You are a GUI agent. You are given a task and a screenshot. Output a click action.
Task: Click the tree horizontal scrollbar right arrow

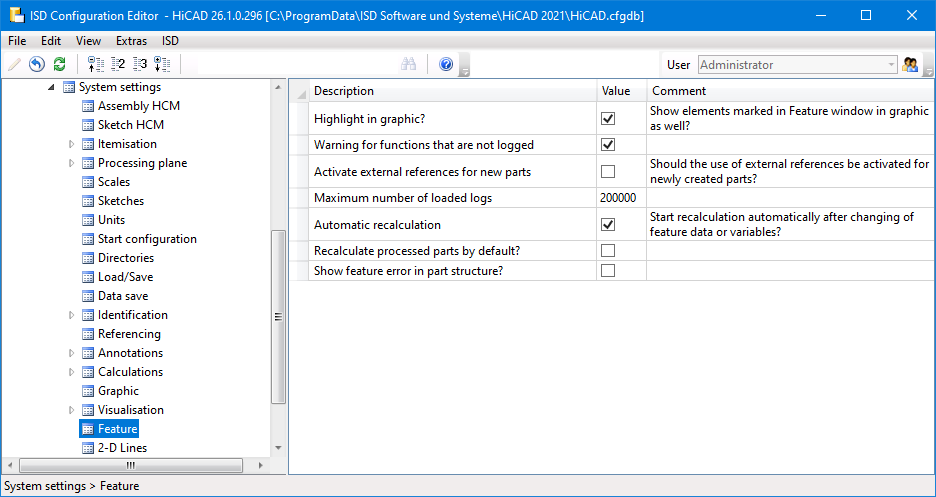(260, 465)
